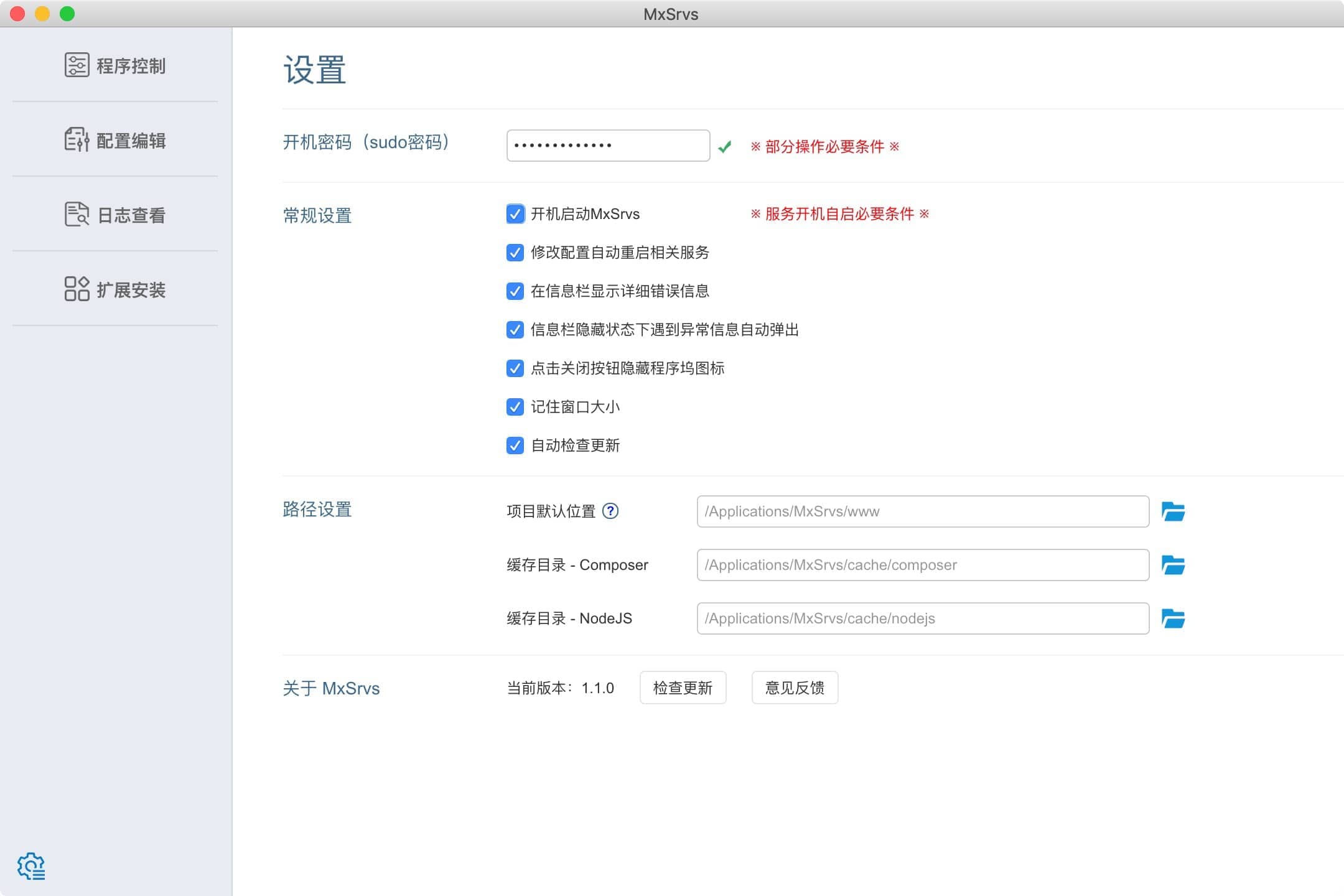Browse folder for Composer cache directory
Image resolution: width=1344 pixels, height=896 pixels.
point(1174,565)
